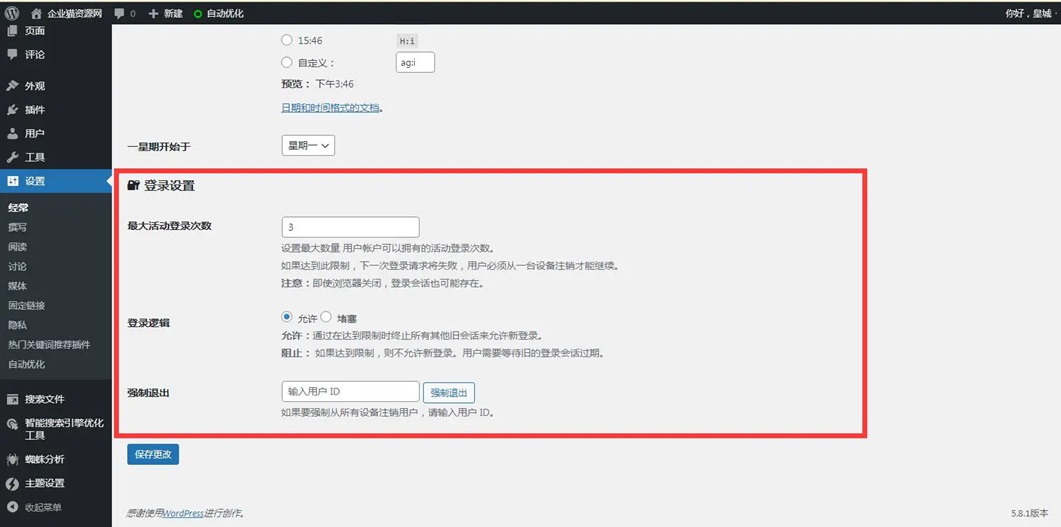Select the 自定义 custom time format radio
Screen dimensions: 1061x527
(x=286, y=62)
